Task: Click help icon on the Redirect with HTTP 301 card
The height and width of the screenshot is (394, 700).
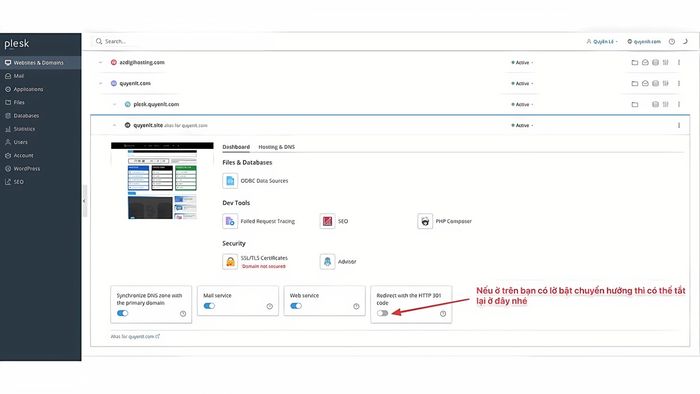Action: 443,314
